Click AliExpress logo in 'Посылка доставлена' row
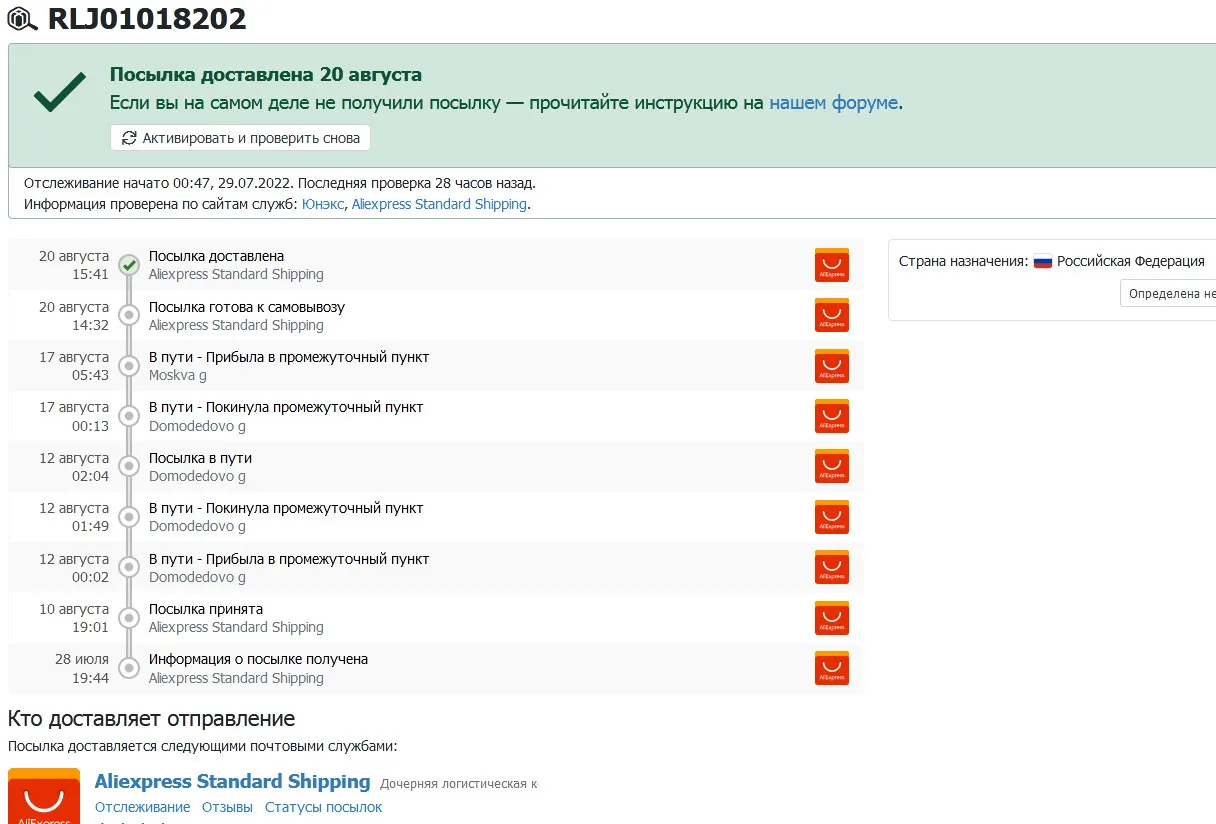Screen dimensions: 1216x824 pyautogui.click(x=831, y=265)
